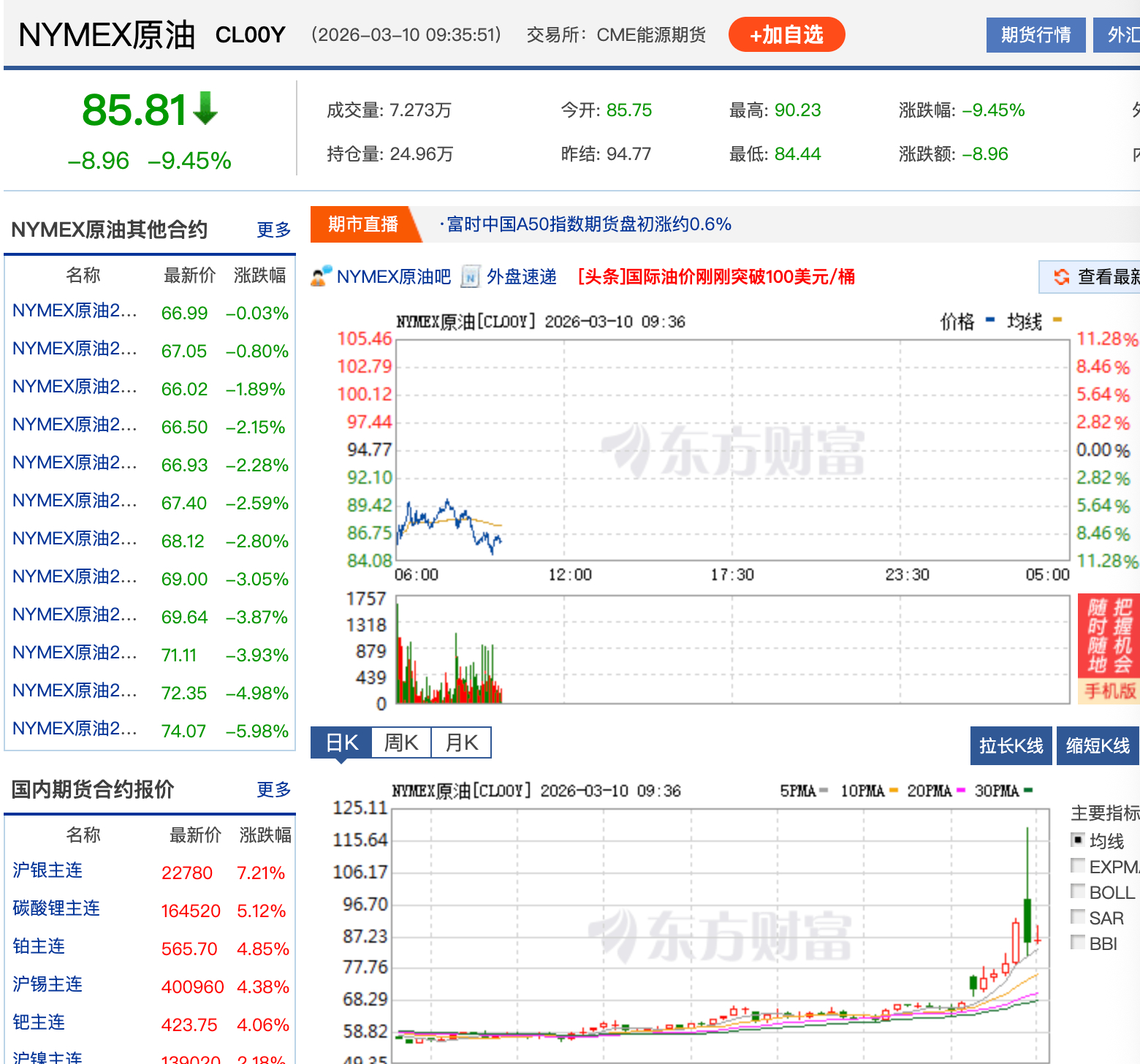Screen dimensions: 1140x1064
Task: Open the NYMEX原油 contract priced 66.93
Action: click(x=75, y=464)
